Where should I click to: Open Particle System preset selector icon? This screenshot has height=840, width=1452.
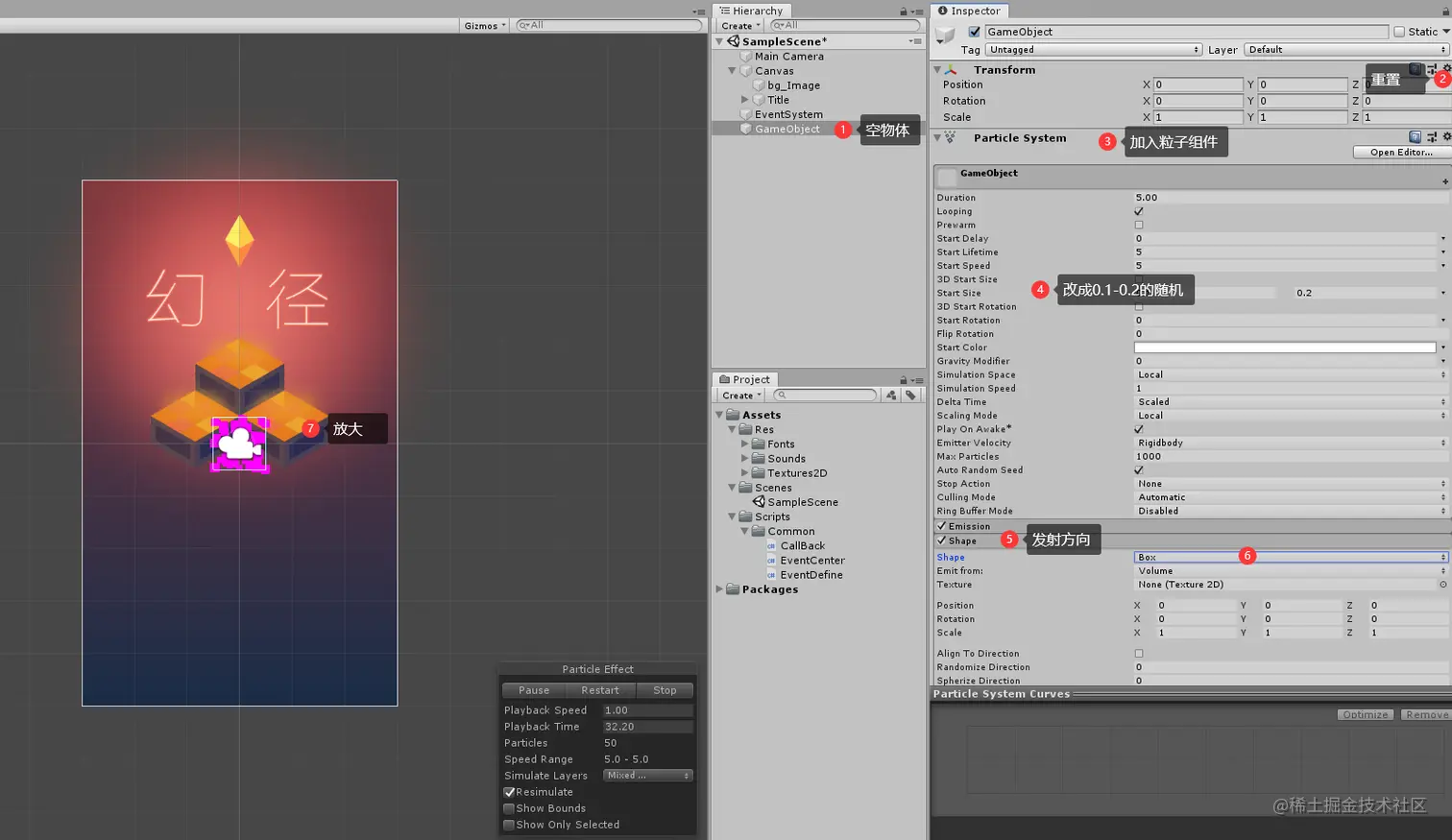tap(1432, 137)
